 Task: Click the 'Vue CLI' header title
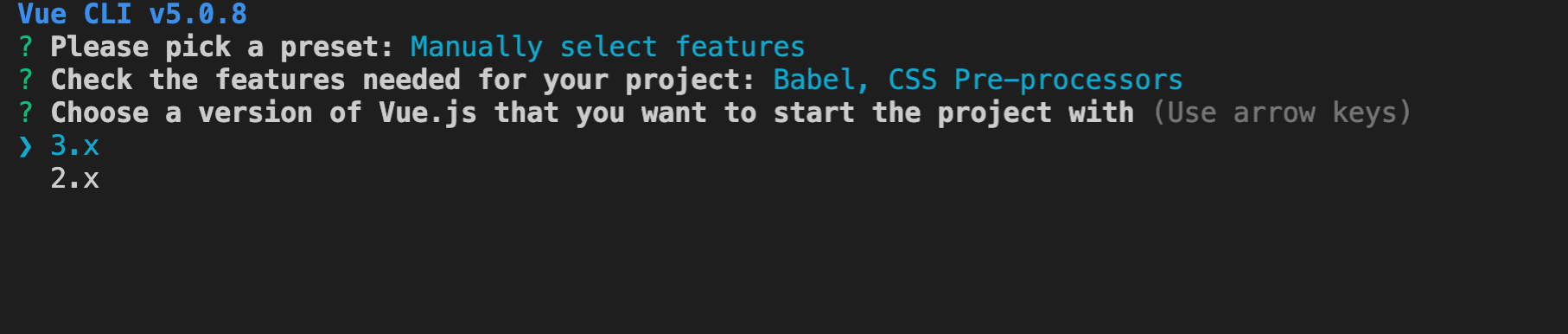coord(75,14)
